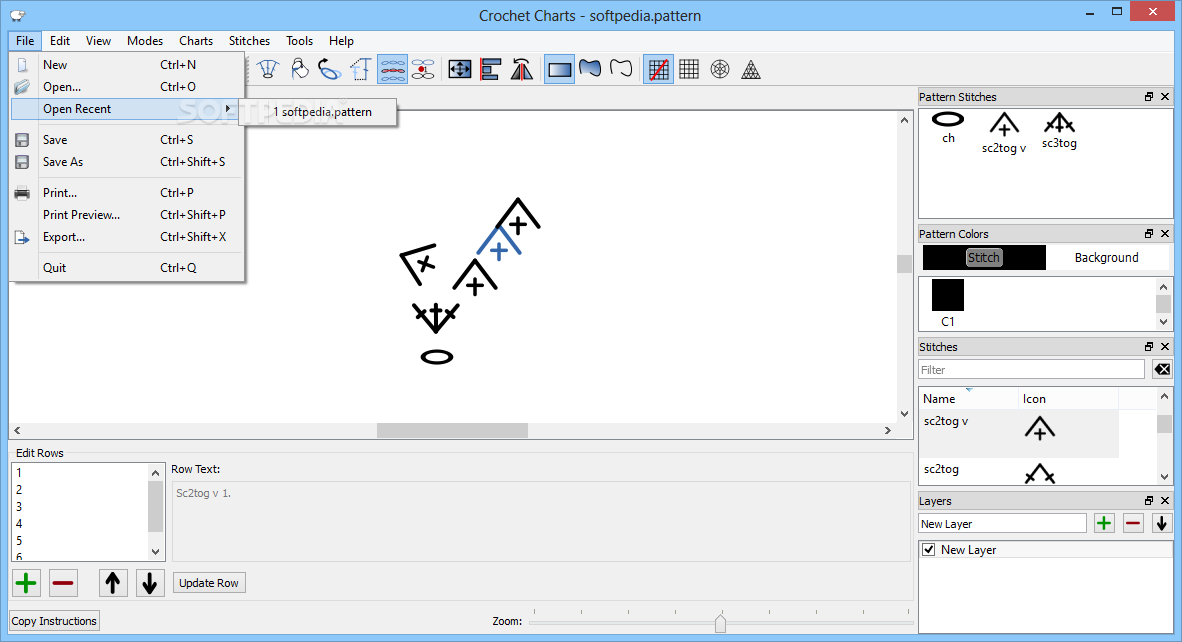Float the Stitches panel
Image resolution: width=1182 pixels, height=642 pixels.
(x=1149, y=347)
